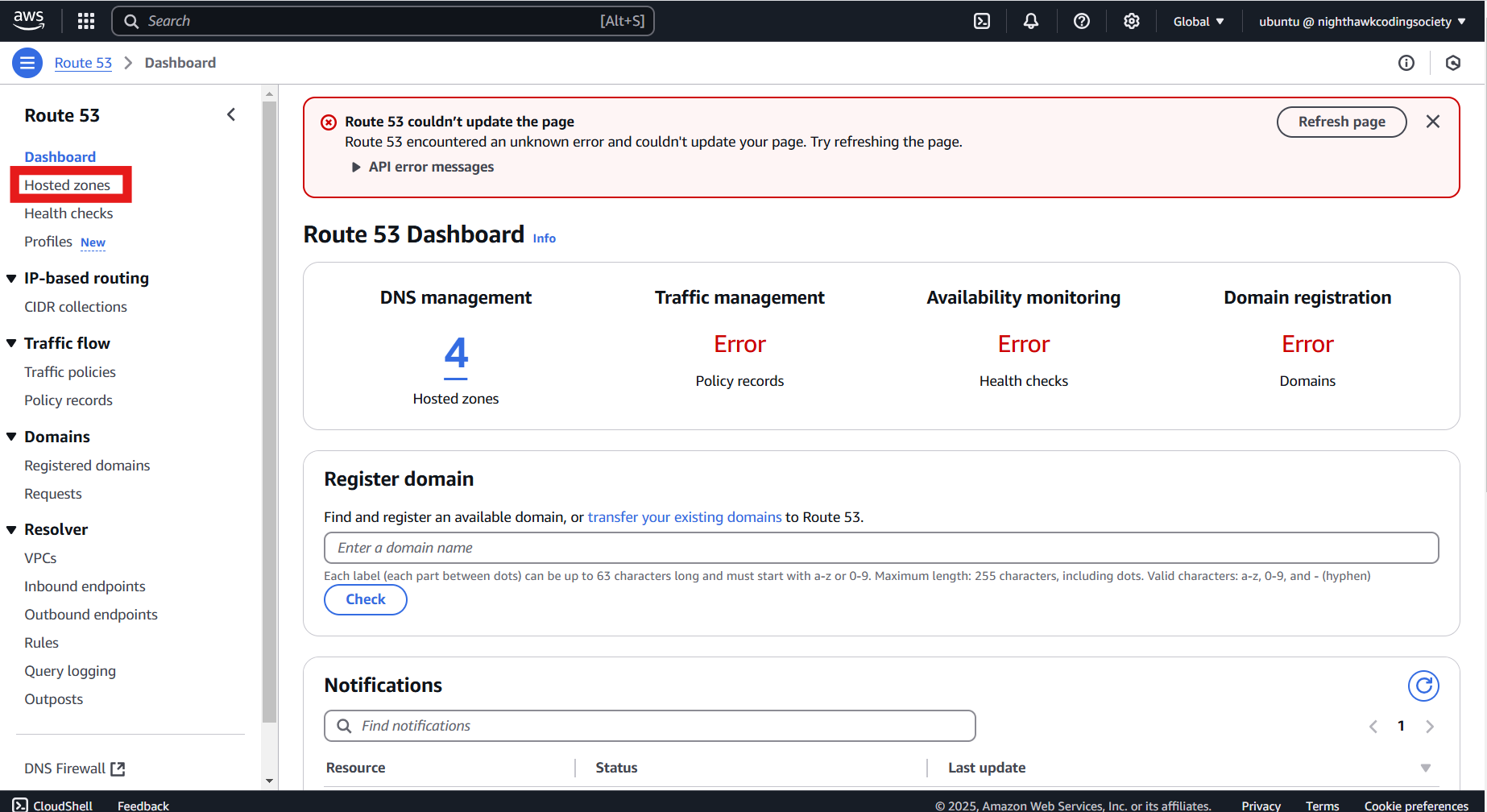Open Health checks in the sidebar
Image resolution: width=1487 pixels, height=812 pixels.
[68, 213]
